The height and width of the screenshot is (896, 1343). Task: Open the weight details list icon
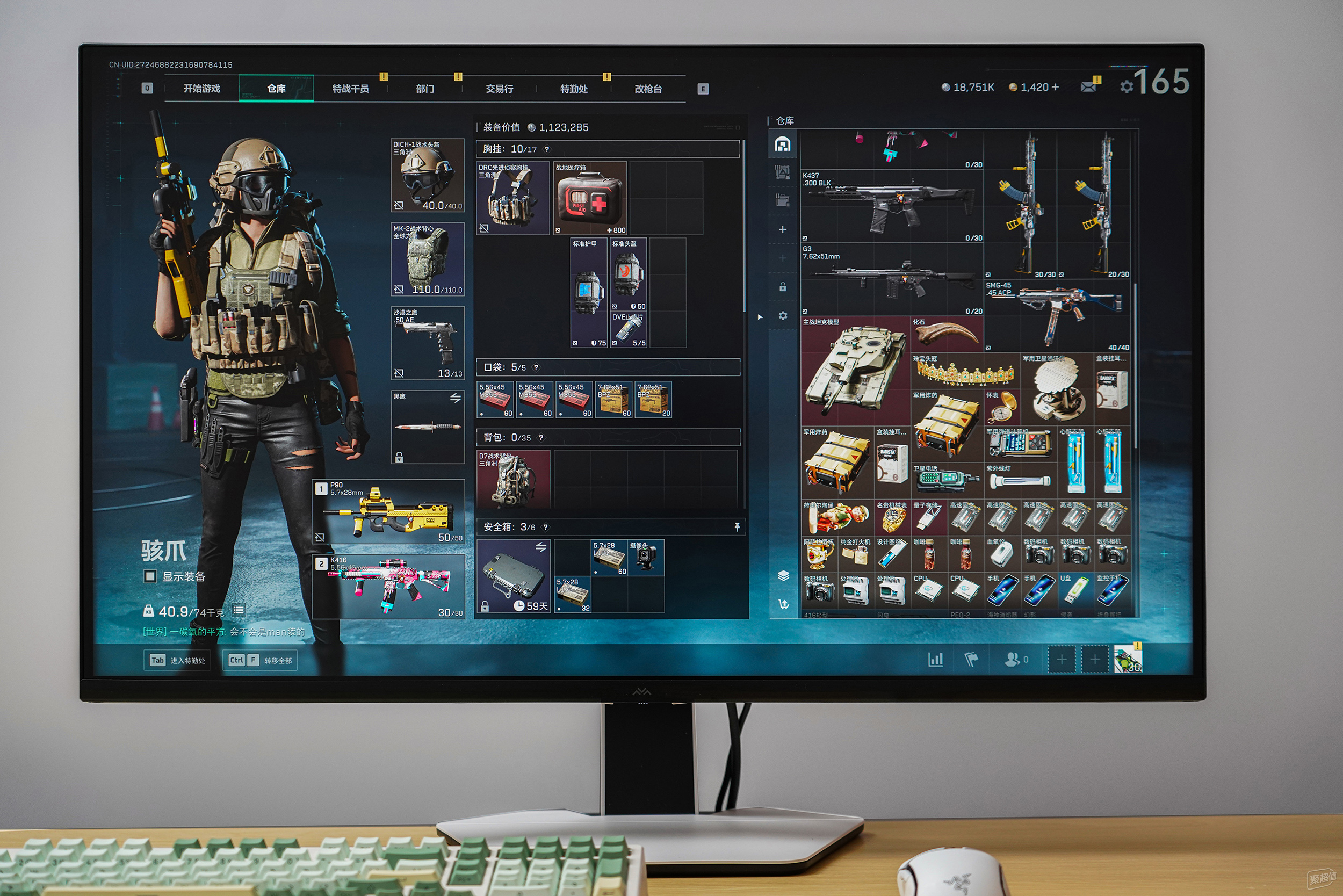tap(239, 610)
